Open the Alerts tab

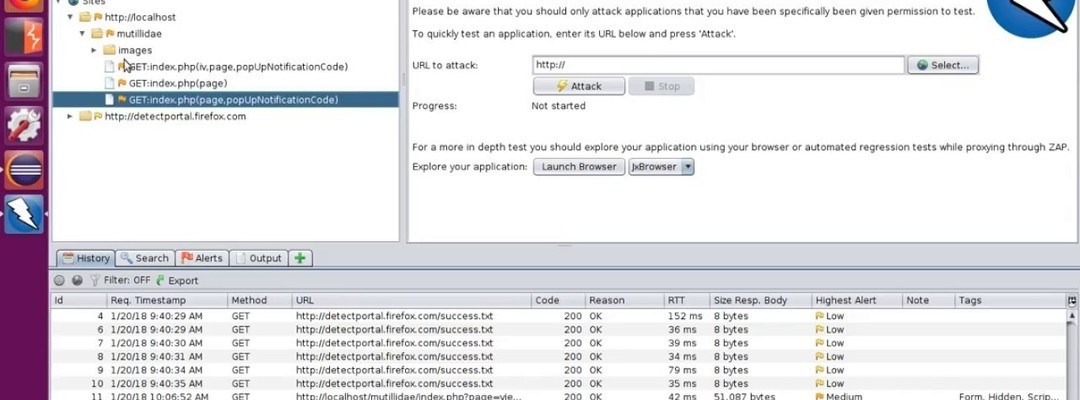(x=202, y=258)
